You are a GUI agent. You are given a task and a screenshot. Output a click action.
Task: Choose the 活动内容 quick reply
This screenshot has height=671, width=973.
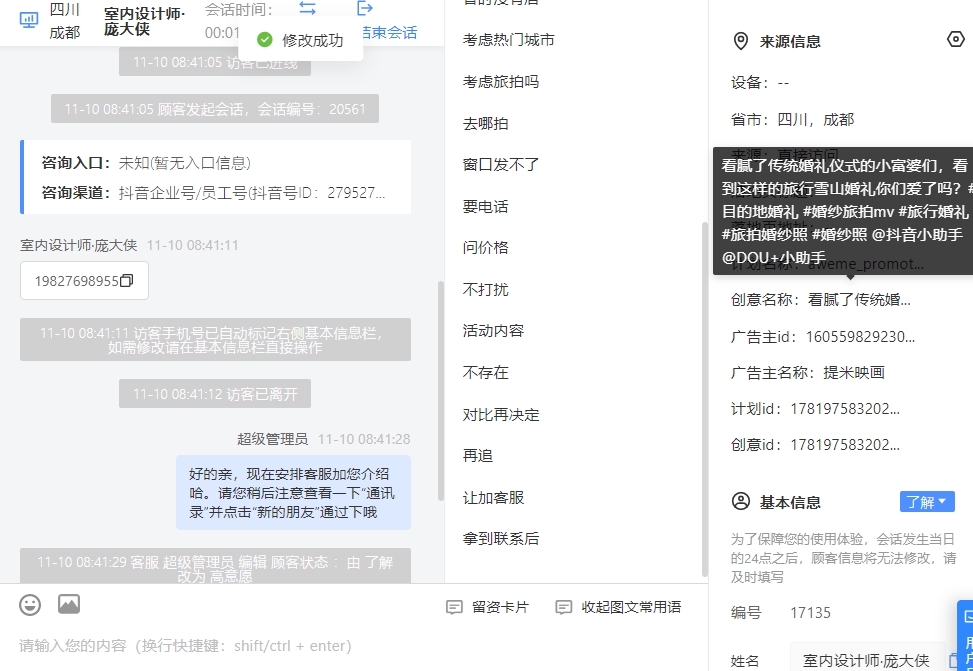click(x=493, y=331)
